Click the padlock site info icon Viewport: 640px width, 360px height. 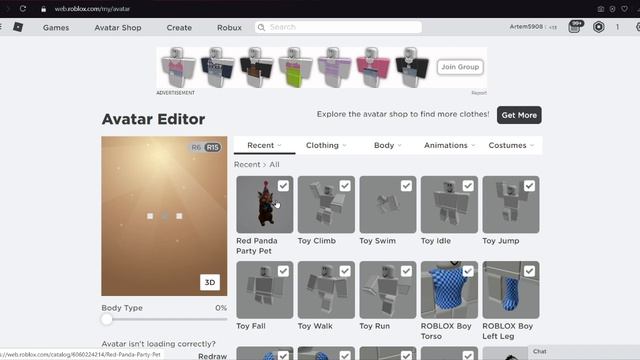44,9
